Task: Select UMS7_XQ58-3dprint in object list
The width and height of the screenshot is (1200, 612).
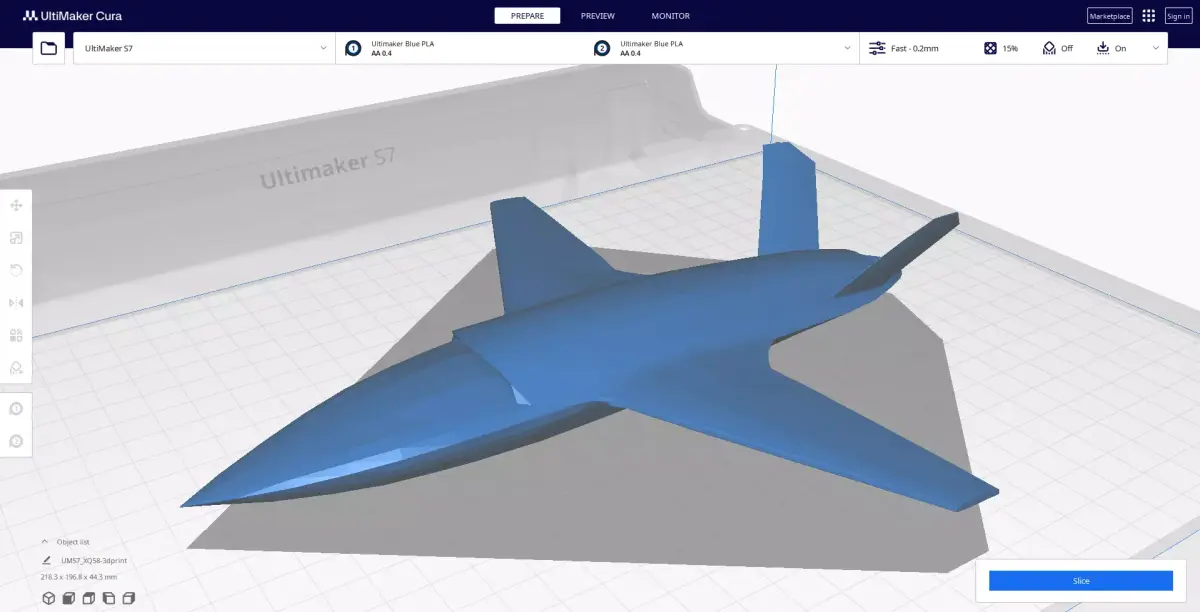Action: coord(94,561)
